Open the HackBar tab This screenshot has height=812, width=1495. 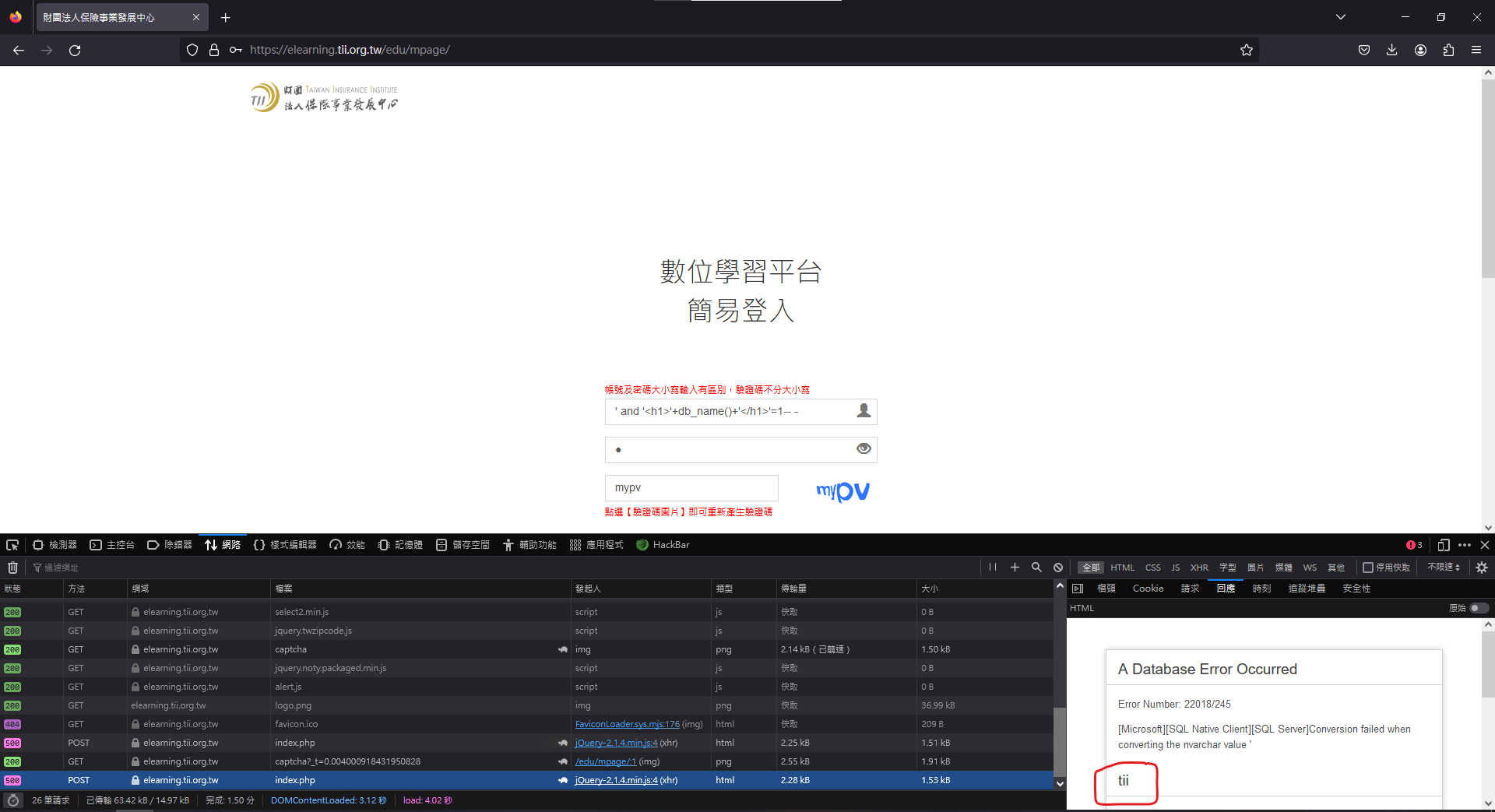[x=663, y=545]
